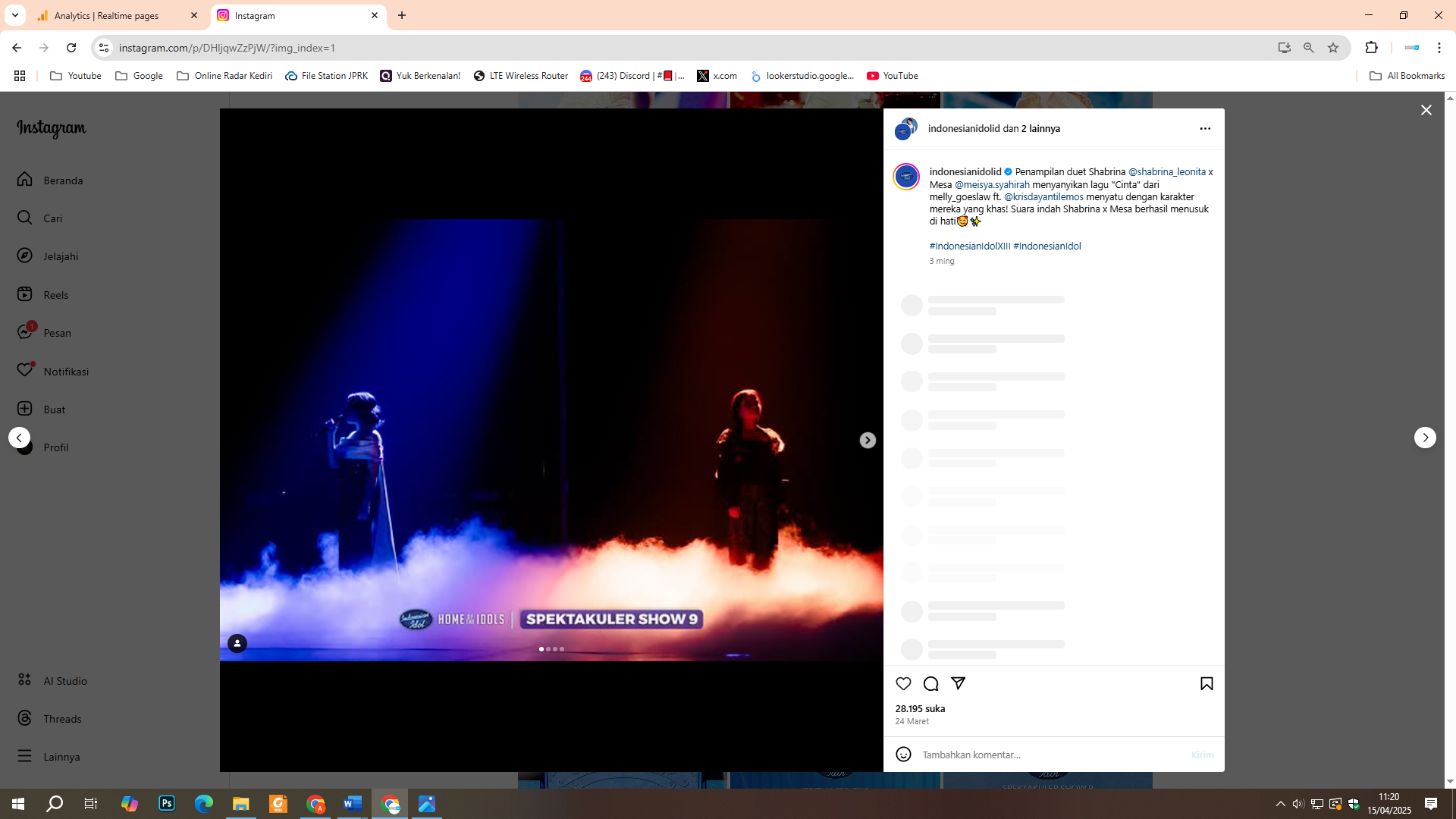Screen dimensions: 1456x819
Task: Show hidden system tray icons
Action: (1280, 804)
